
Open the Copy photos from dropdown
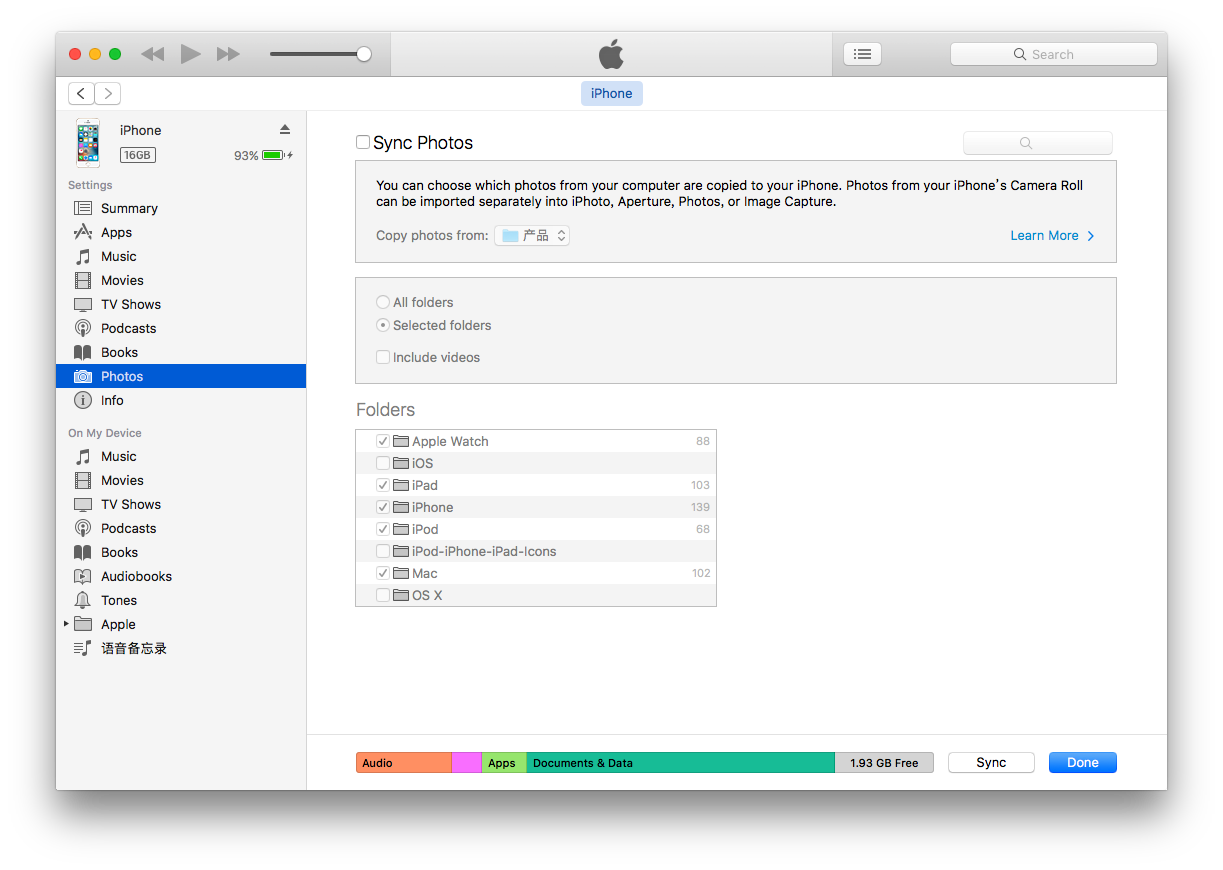point(532,236)
